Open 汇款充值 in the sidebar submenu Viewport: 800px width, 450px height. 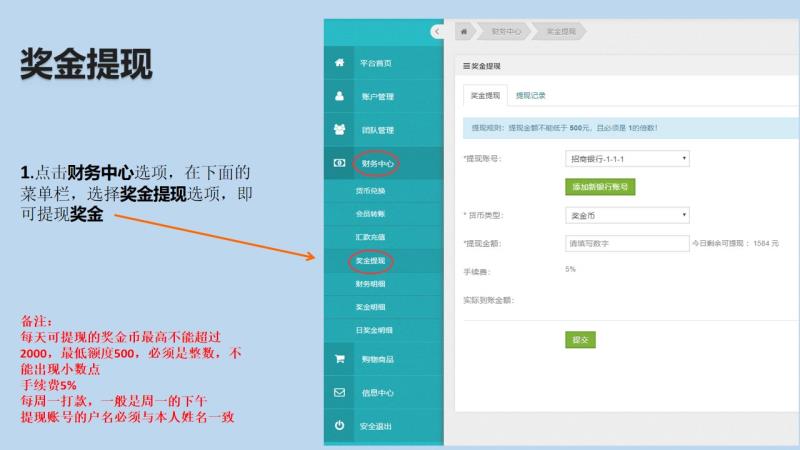(x=371, y=237)
